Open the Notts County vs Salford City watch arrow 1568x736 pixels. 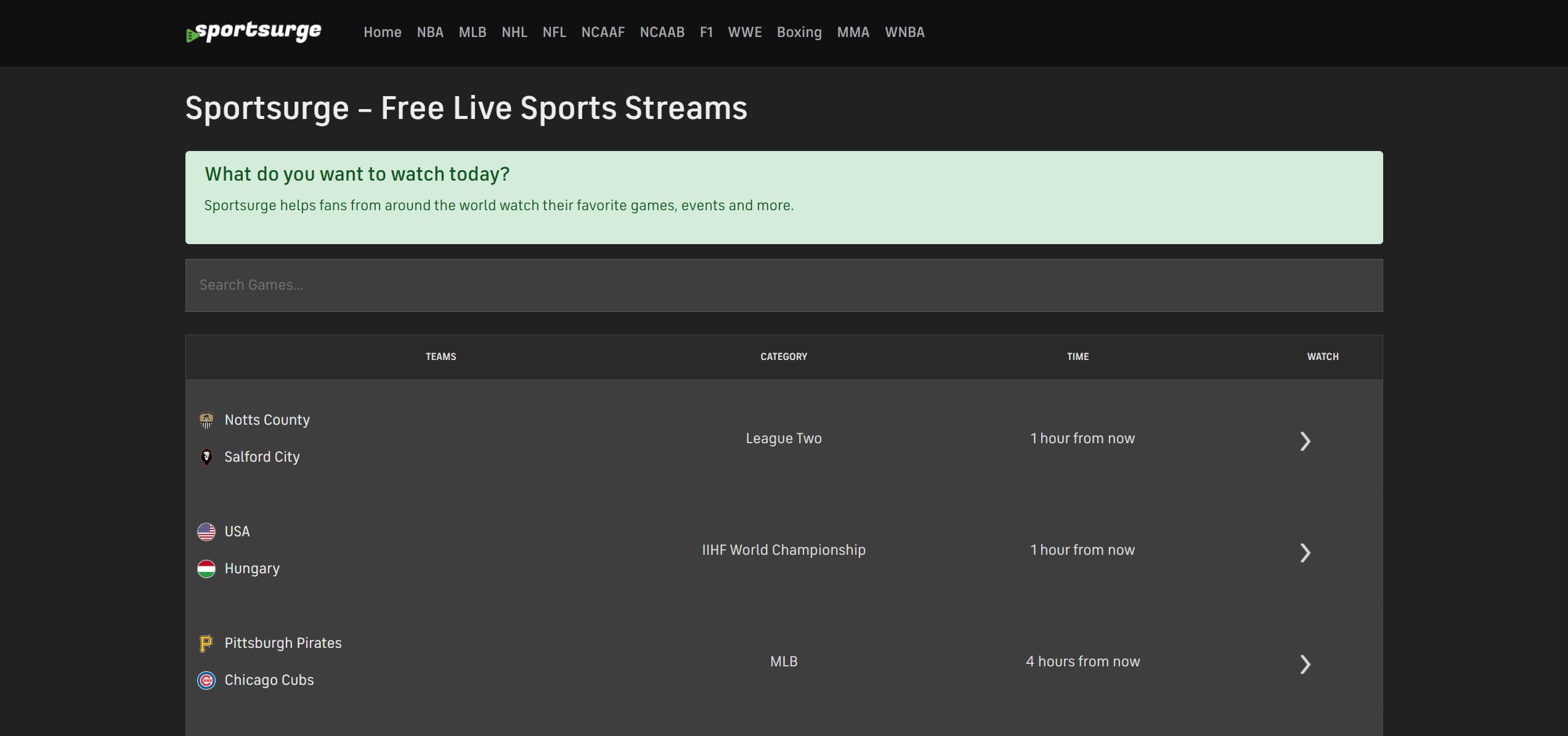[1305, 441]
